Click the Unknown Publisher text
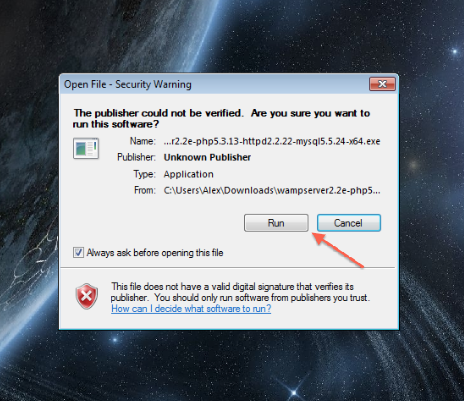 (x=207, y=157)
